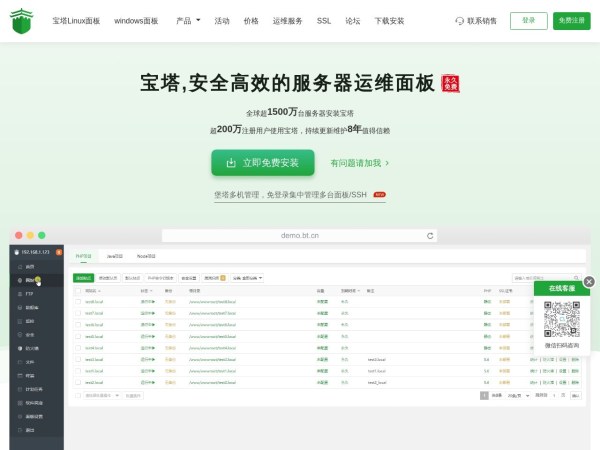
Task: Click the 免费注册 button
Action: 572,21
